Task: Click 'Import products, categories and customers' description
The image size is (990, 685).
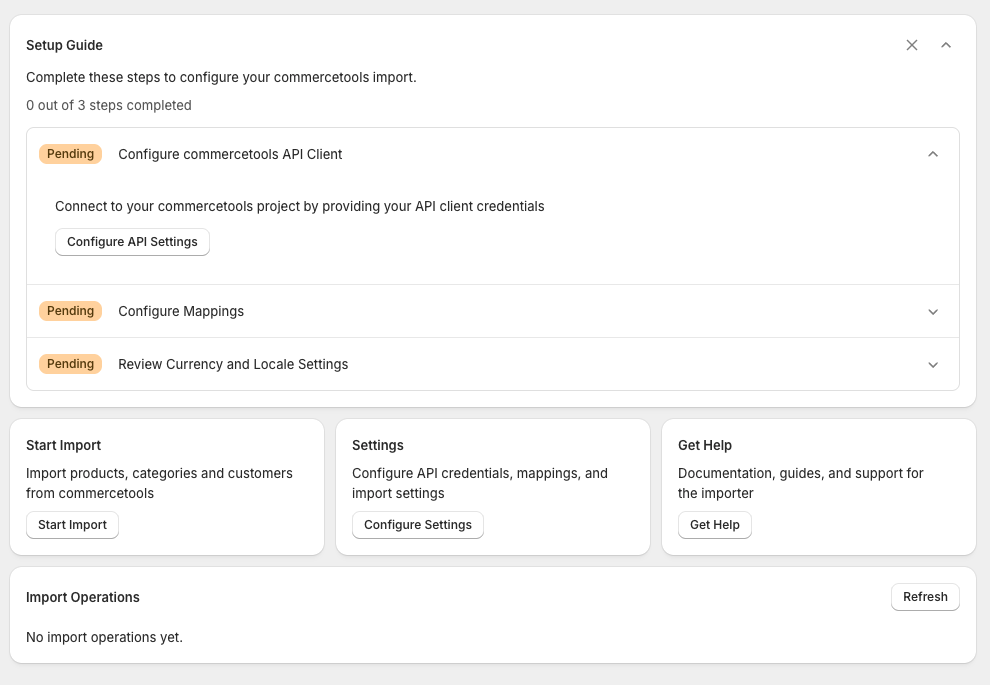Action: pyautogui.click(x=159, y=483)
